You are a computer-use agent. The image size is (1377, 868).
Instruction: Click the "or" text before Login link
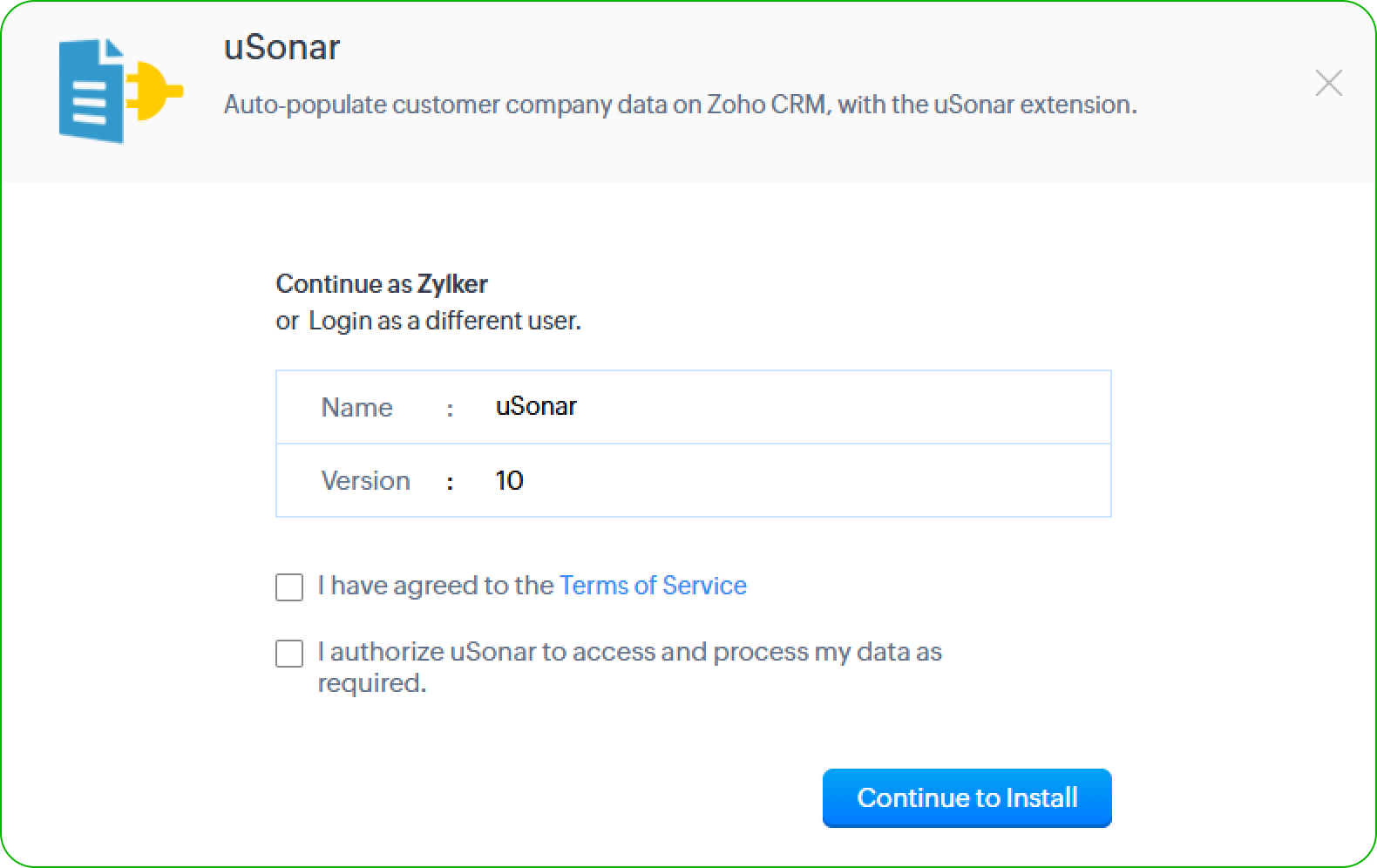287,321
